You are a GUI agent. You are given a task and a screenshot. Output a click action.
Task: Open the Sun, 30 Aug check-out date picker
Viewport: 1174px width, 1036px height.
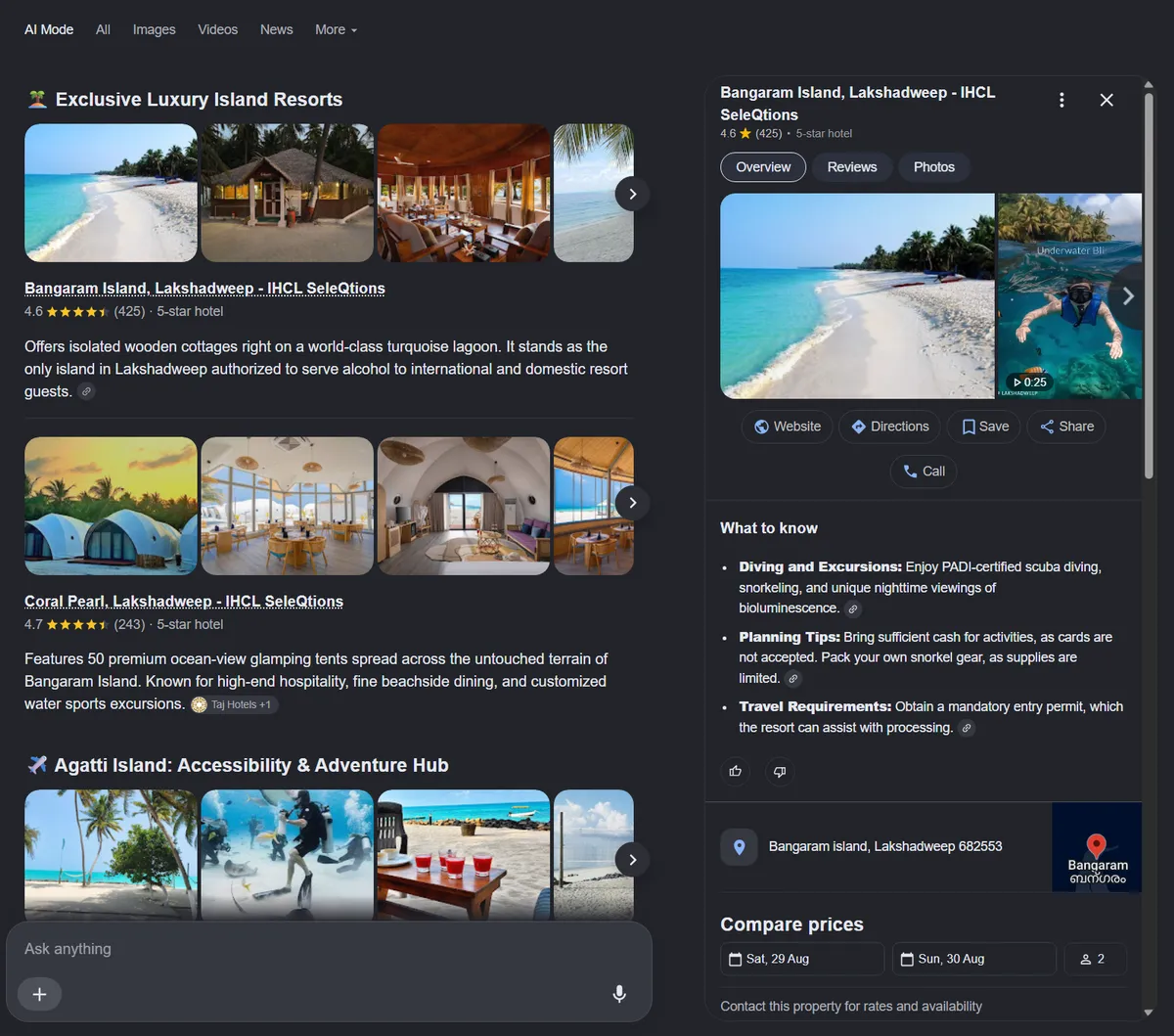click(974, 959)
